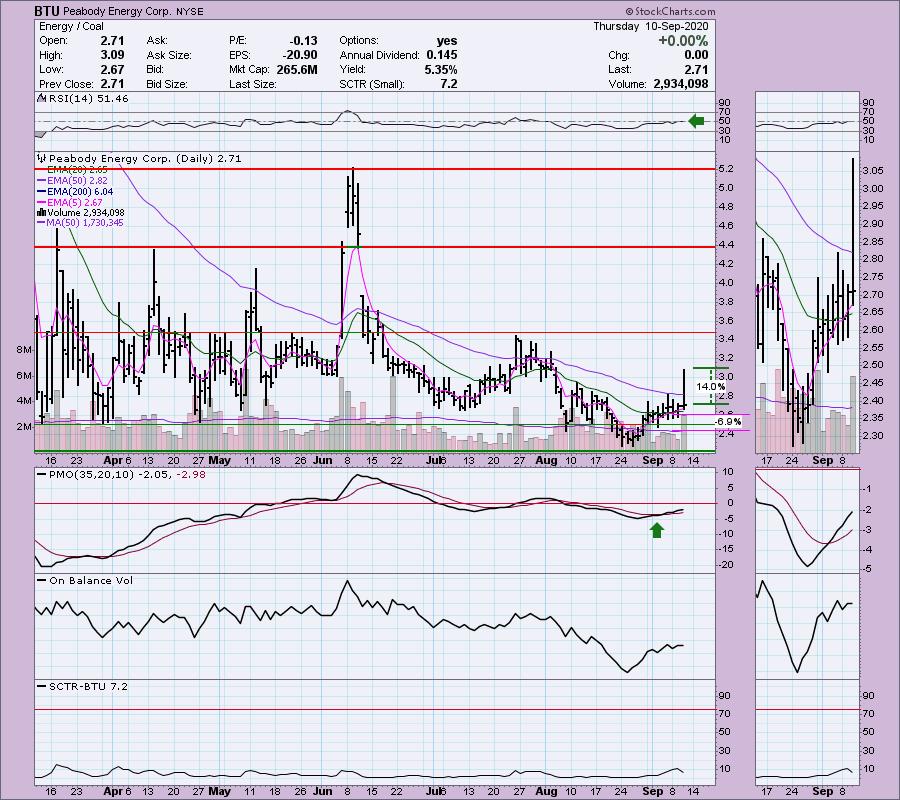Click the Thursday 10-Sep-2020 date
This screenshot has height=800, width=900.
pyautogui.click(x=650, y=26)
